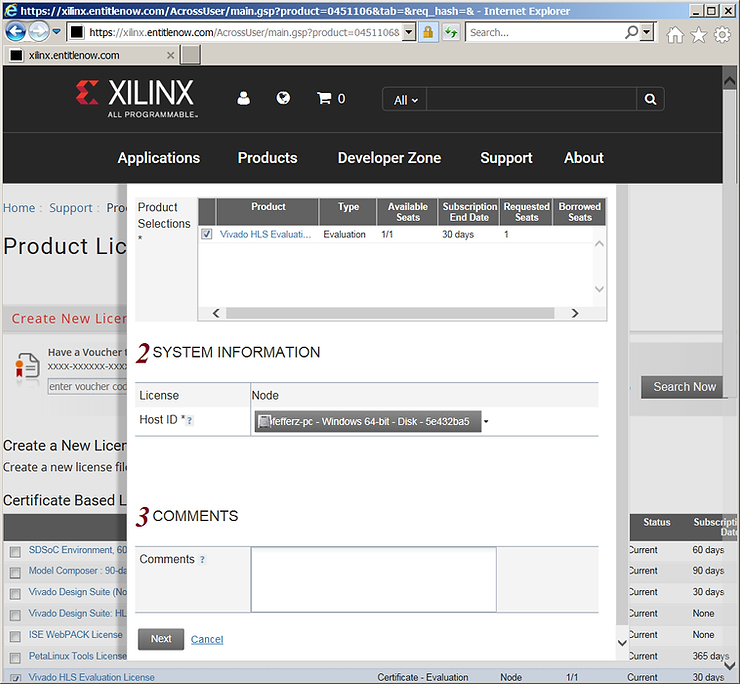Image resolution: width=740 pixels, height=684 pixels.
Task: Click the browser Search... box
Action: (x=545, y=32)
